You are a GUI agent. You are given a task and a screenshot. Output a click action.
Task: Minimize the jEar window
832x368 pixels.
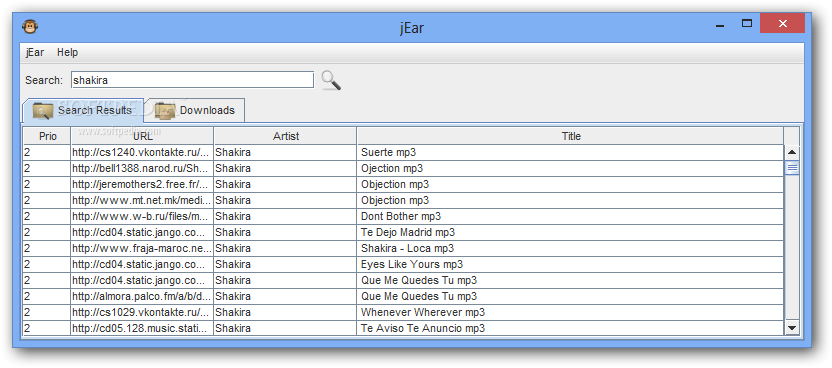click(720, 24)
